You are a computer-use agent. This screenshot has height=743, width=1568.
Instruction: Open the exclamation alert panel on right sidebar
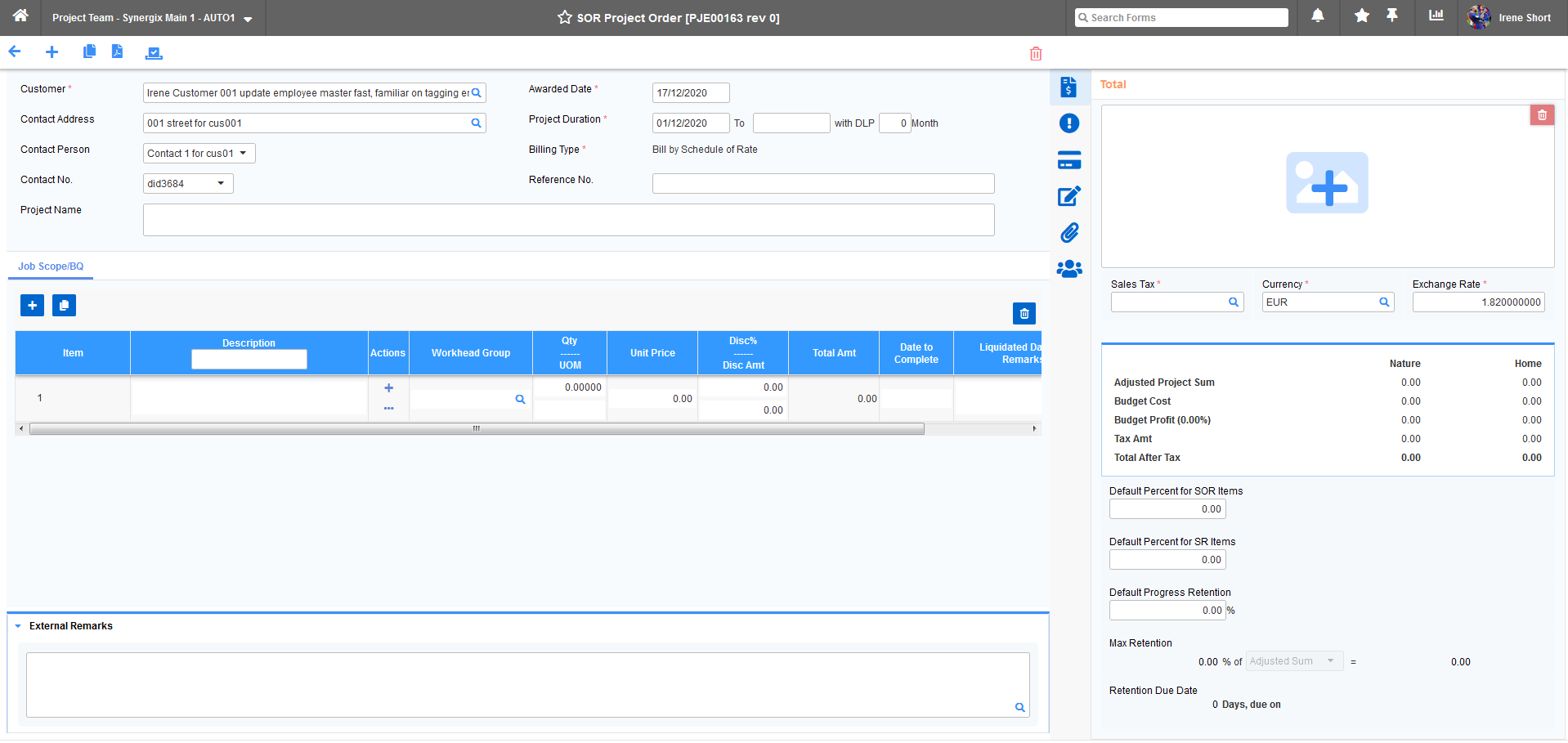pyautogui.click(x=1068, y=123)
